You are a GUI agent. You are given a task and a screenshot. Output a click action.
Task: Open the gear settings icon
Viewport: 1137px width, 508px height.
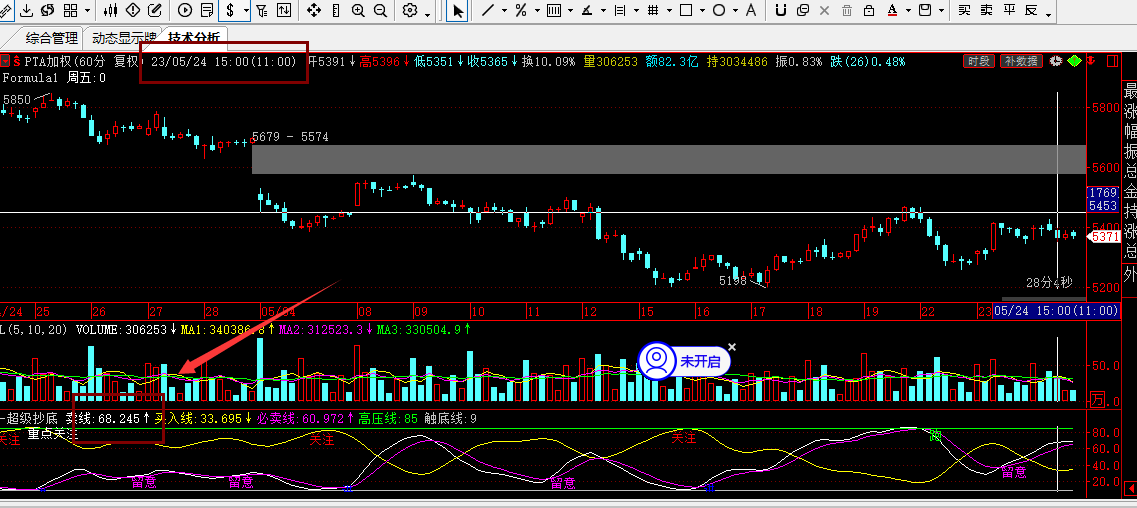(410, 10)
